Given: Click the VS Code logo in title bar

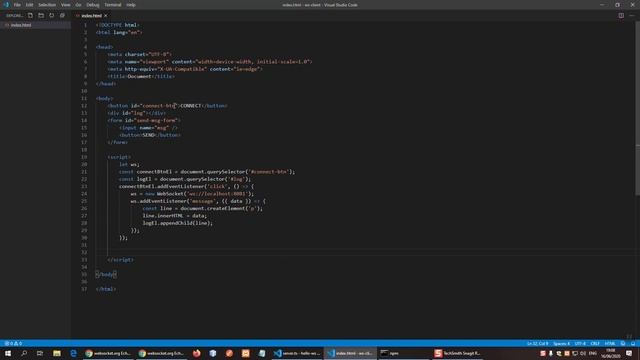Looking at the screenshot, I should pos(6,5).
